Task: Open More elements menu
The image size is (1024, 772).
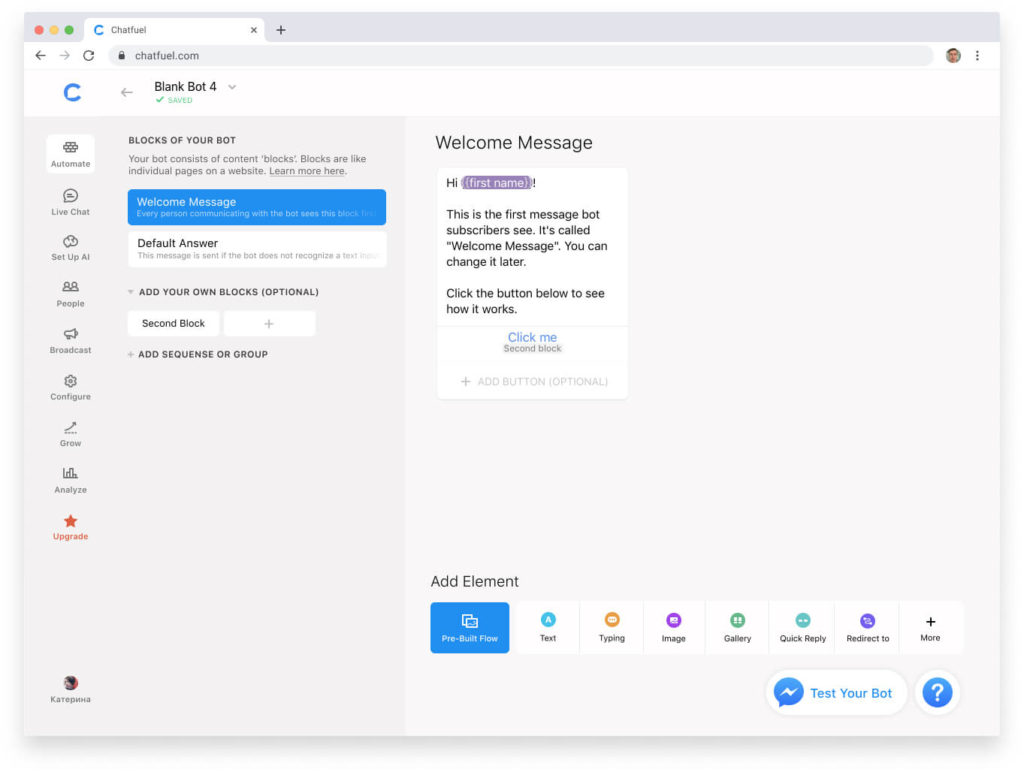Action: click(931, 628)
